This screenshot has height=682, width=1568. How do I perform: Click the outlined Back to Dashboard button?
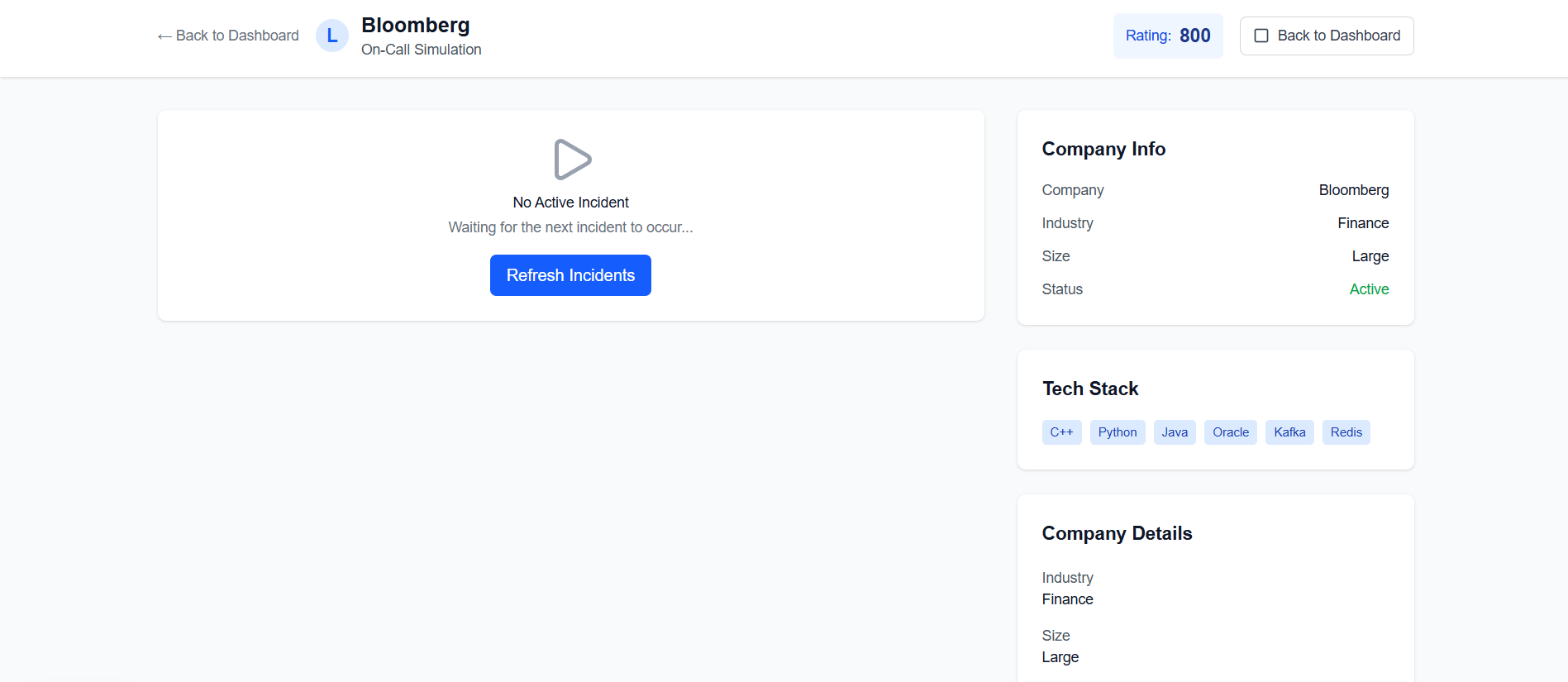[1327, 36]
